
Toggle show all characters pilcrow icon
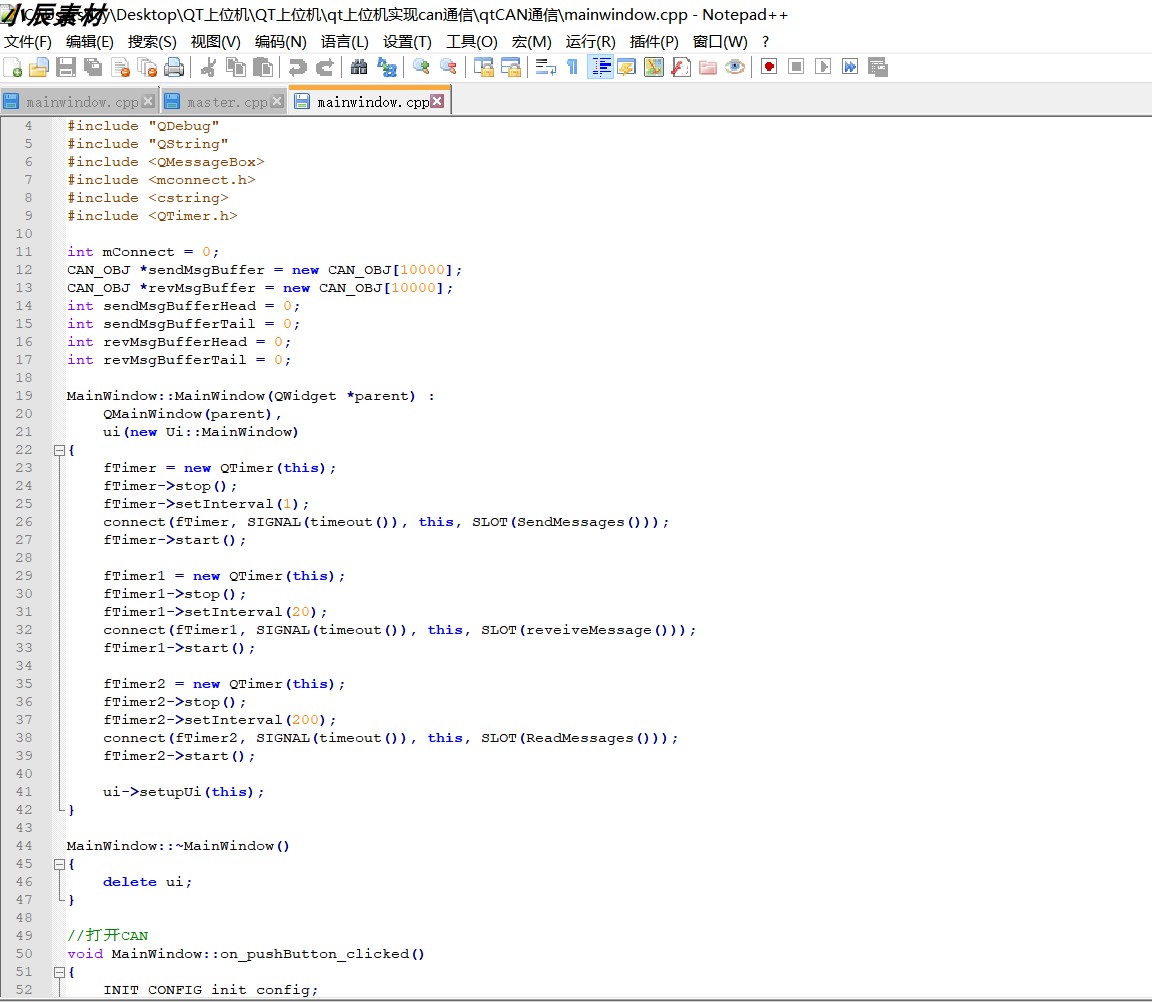[x=572, y=68]
